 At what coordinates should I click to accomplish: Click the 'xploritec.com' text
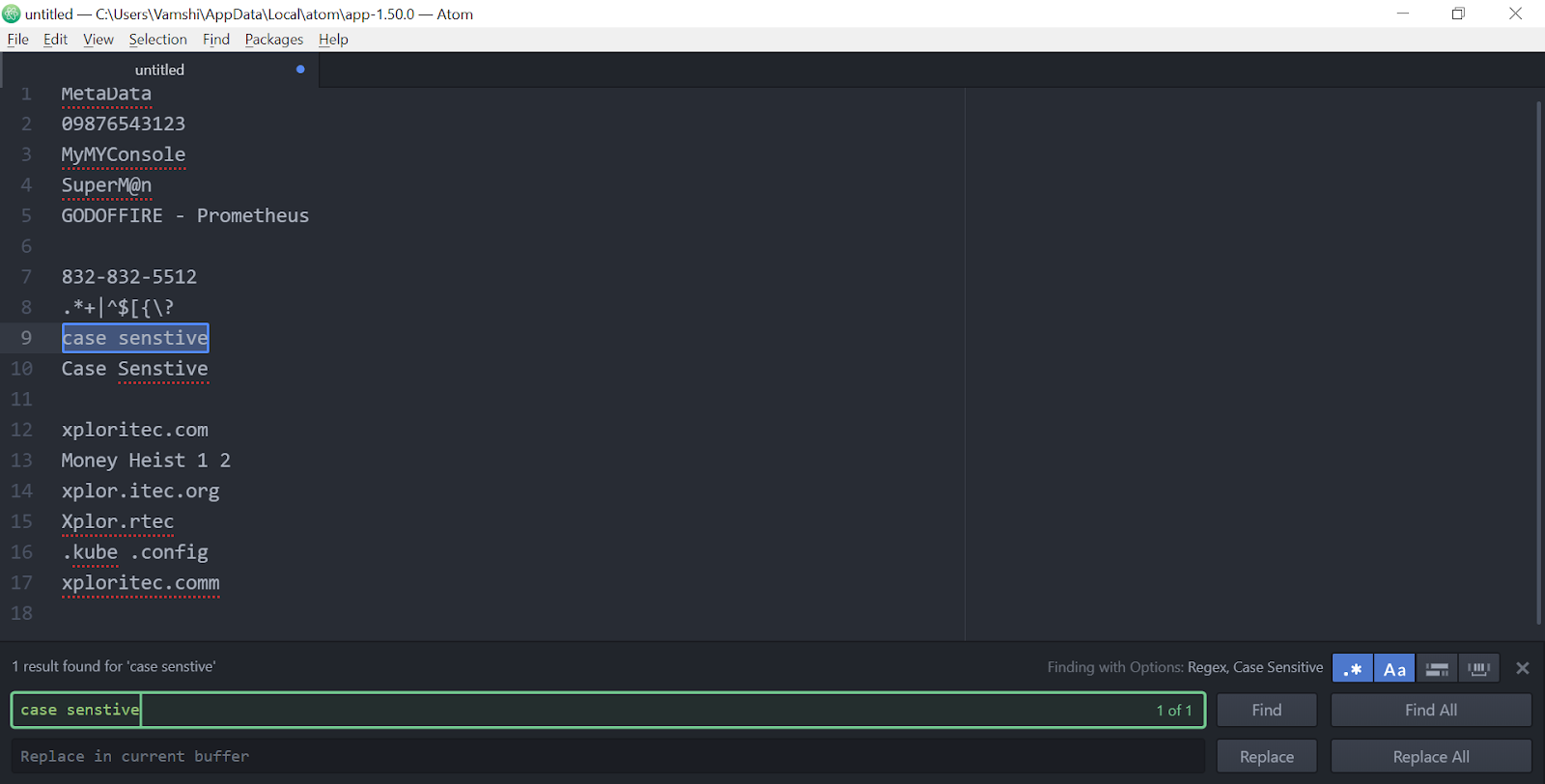135,430
